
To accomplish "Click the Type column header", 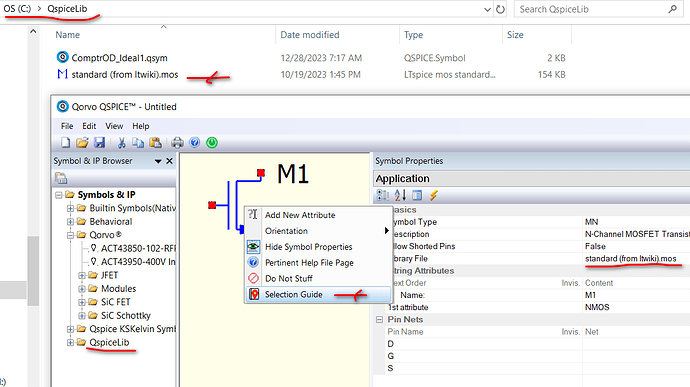I will [414, 35].
